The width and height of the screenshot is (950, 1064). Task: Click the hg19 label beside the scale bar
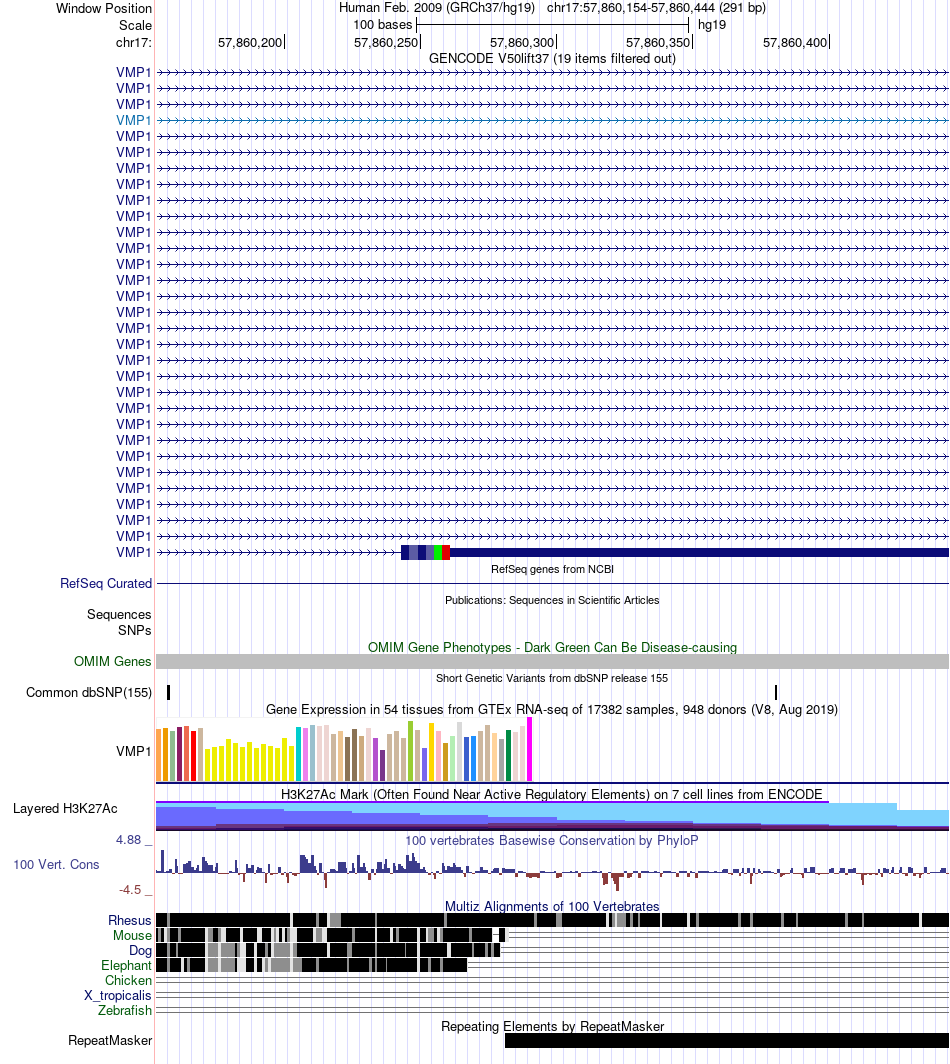tap(712, 25)
